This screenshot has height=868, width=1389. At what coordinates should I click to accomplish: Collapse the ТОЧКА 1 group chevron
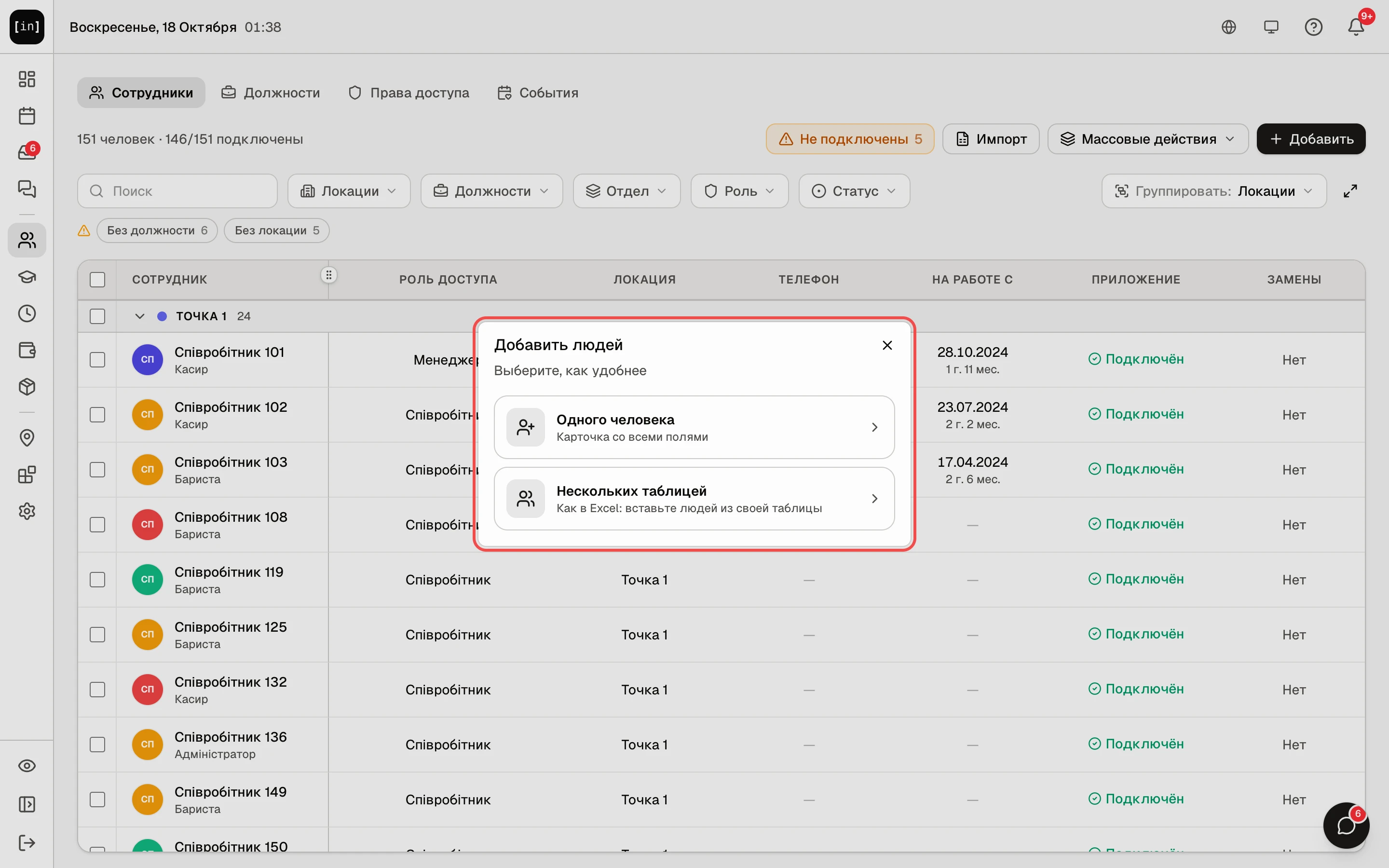(x=139, y=316)
